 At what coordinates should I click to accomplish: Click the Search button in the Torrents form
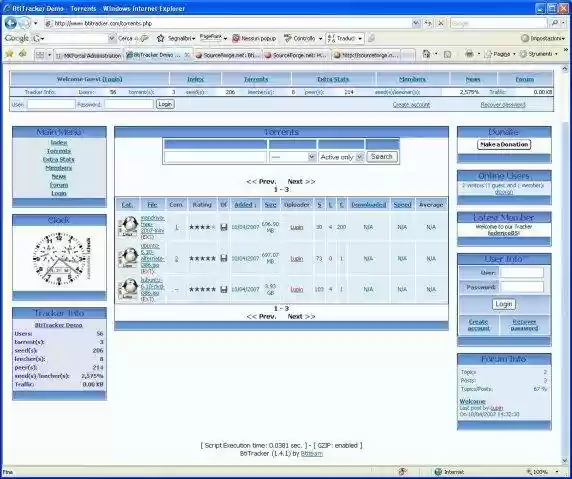tap(382, 157)
